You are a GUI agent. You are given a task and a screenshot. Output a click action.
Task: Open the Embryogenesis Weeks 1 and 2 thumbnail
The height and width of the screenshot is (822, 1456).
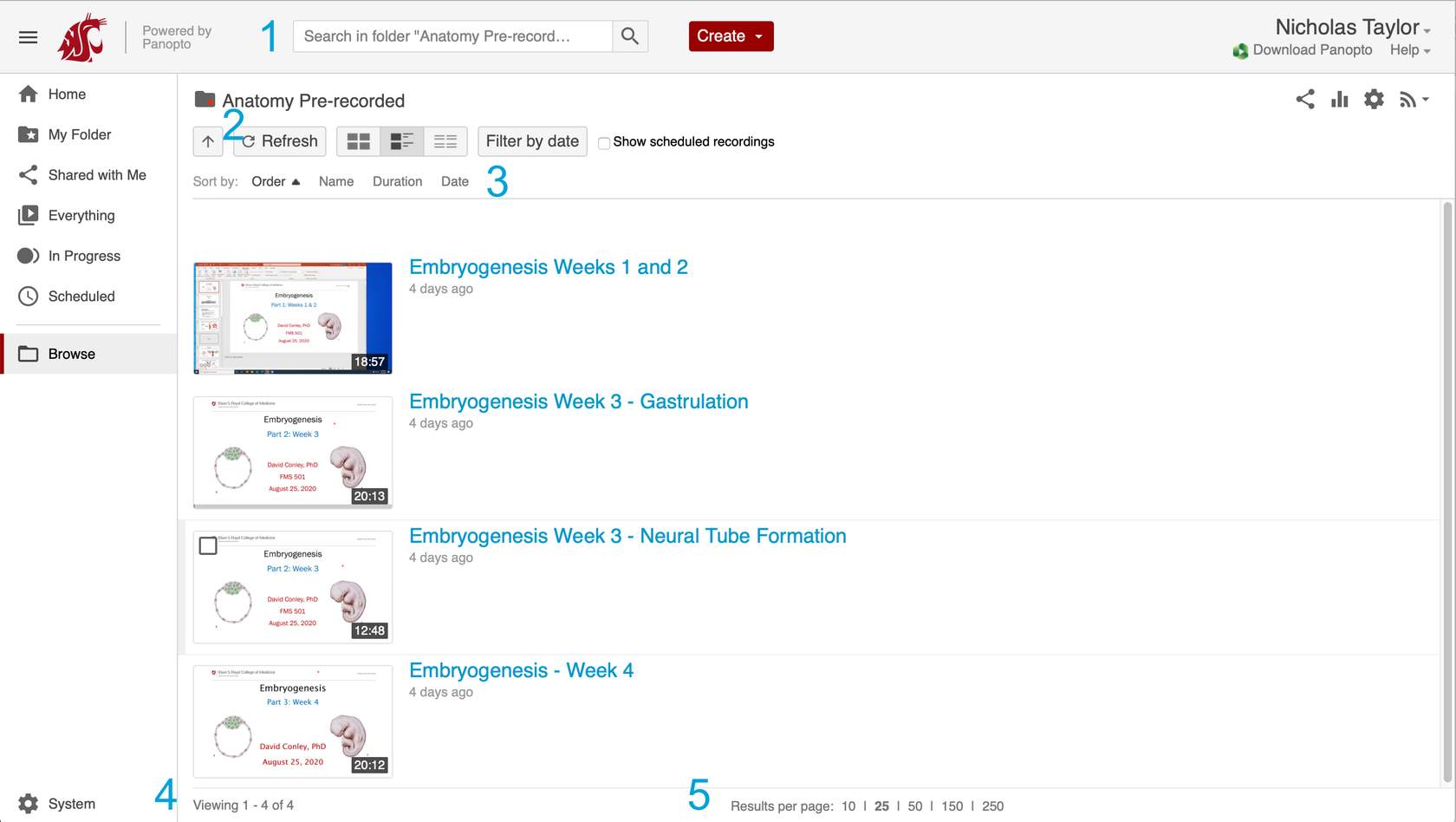click(x=292, y=318)
